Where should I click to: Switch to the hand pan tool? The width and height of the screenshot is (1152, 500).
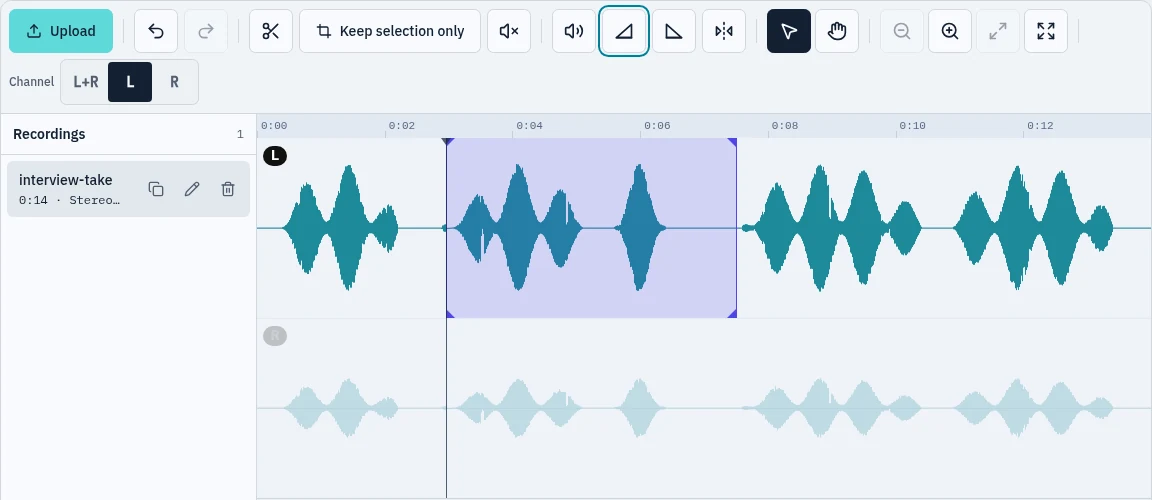point(837,31)
